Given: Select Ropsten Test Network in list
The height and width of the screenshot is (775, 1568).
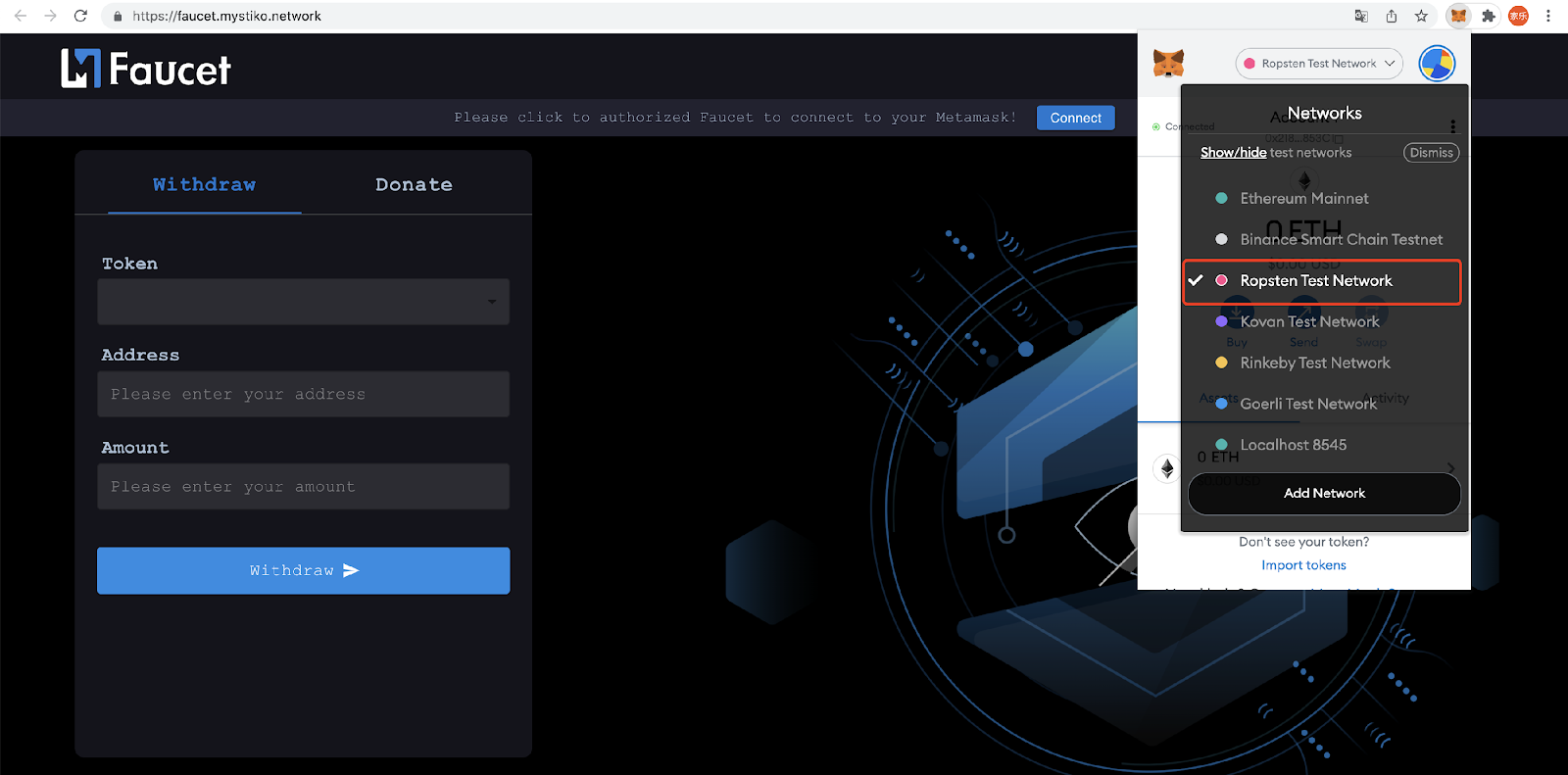Looking at the screenshot, I should (1322, 281).
